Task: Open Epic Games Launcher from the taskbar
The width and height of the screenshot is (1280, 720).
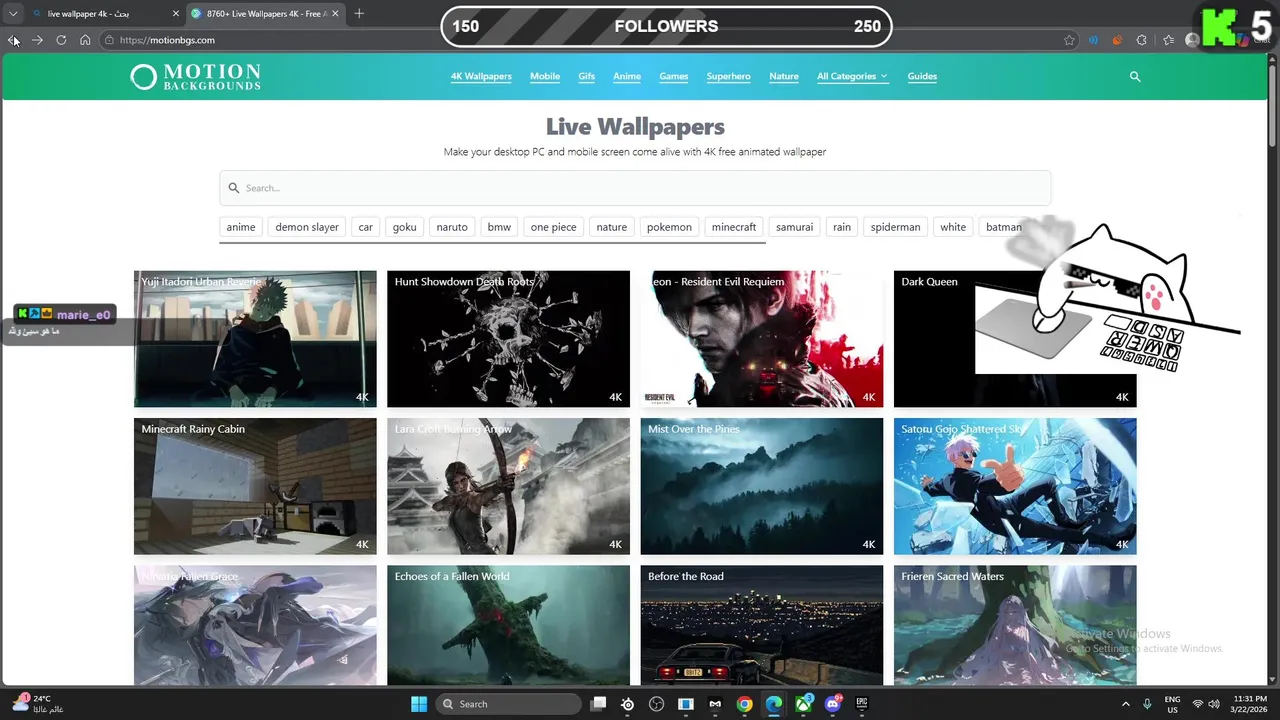Action: pyautogui.click(x=861, y=704)
